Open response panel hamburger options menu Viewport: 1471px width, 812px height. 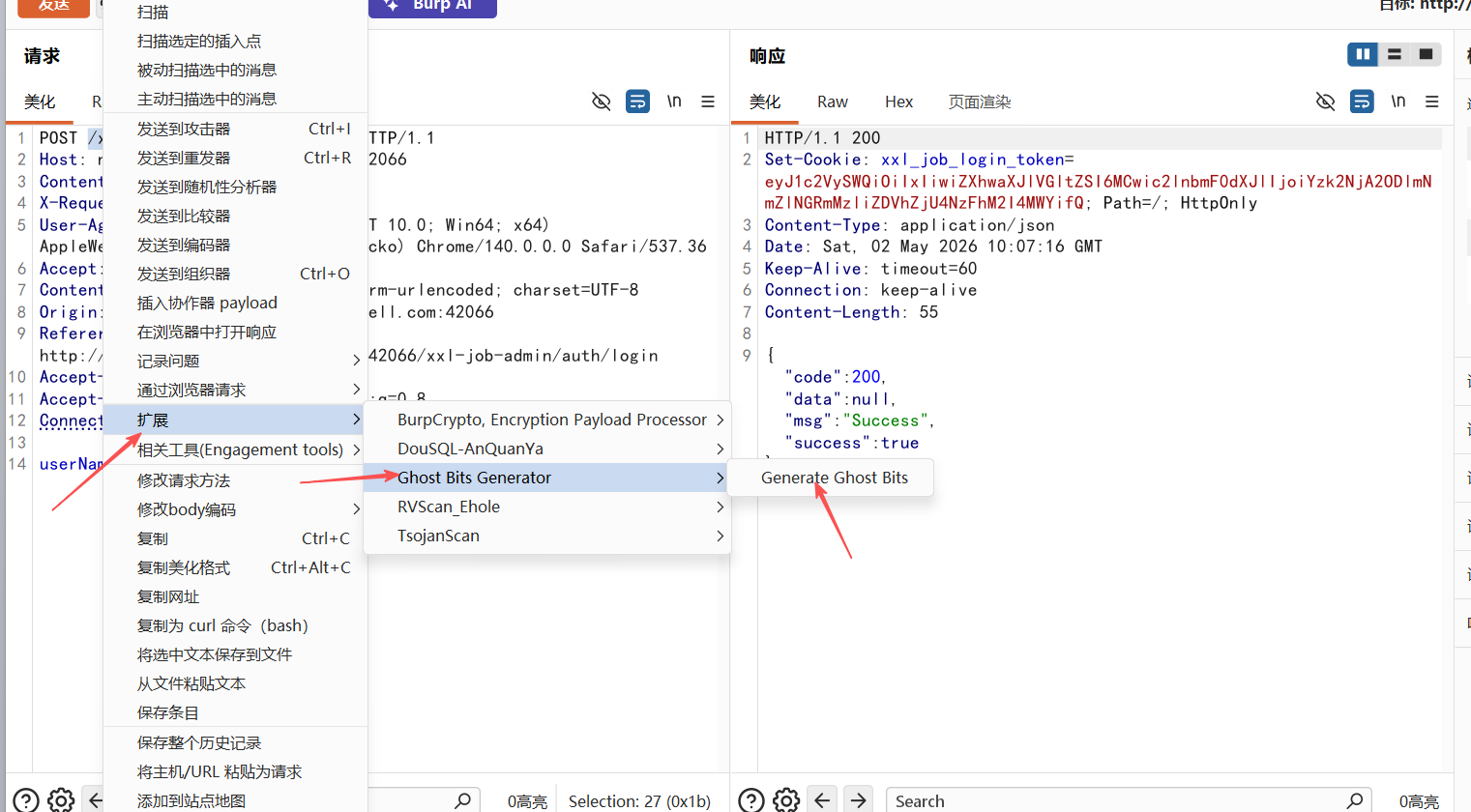pyautogui.click(x=1432, y=101)
